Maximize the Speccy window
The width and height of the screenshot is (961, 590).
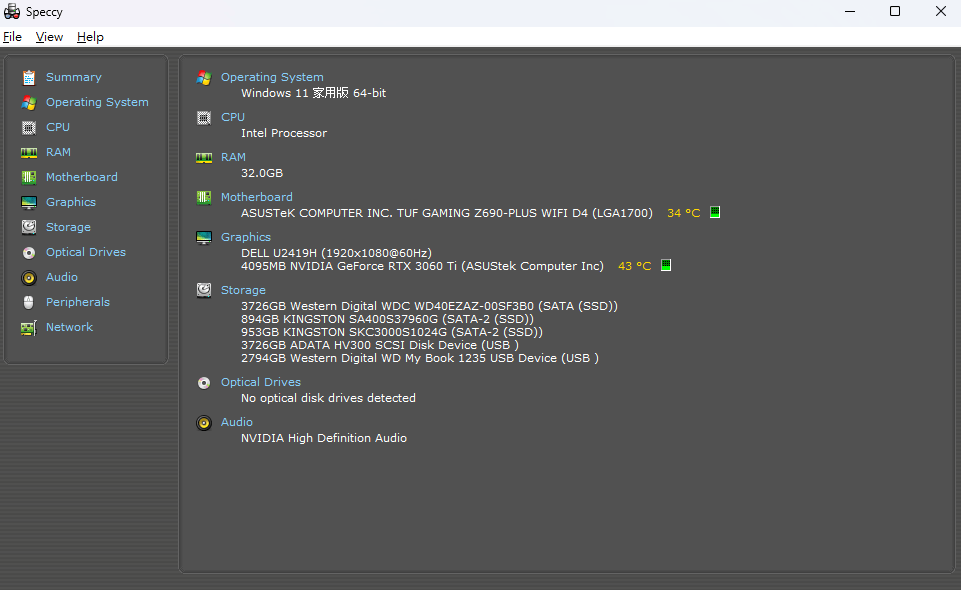pyautogui.click(x=895, y=12)
